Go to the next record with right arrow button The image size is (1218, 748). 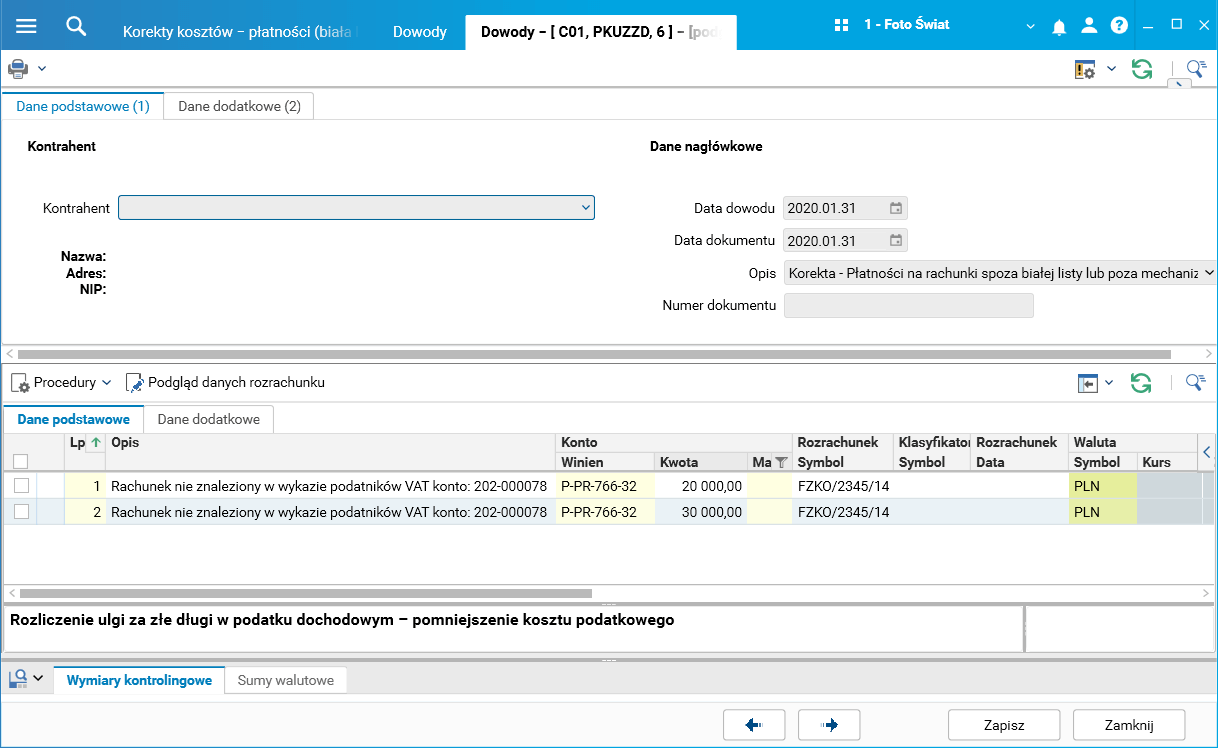pos(828,725)
